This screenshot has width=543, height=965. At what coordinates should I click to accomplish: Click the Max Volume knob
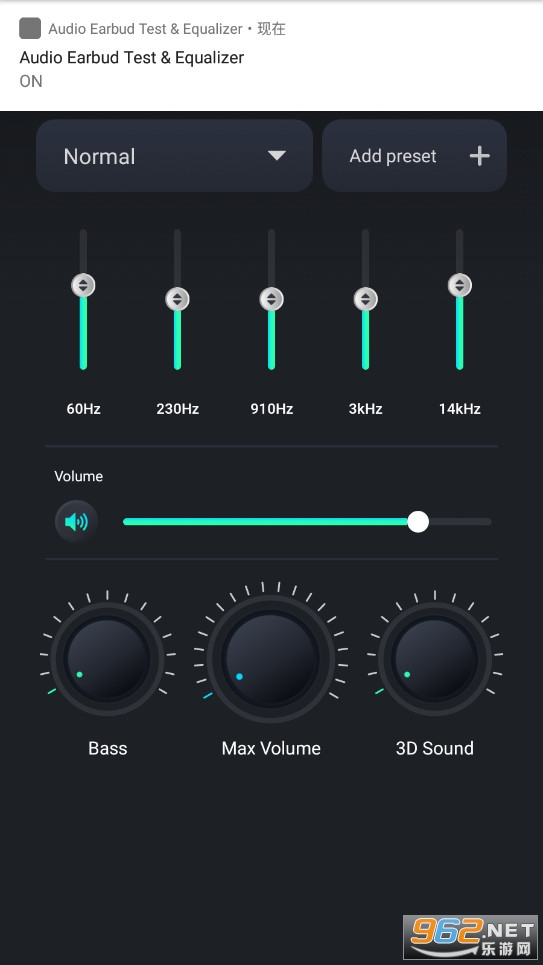[x=271, y=659]
